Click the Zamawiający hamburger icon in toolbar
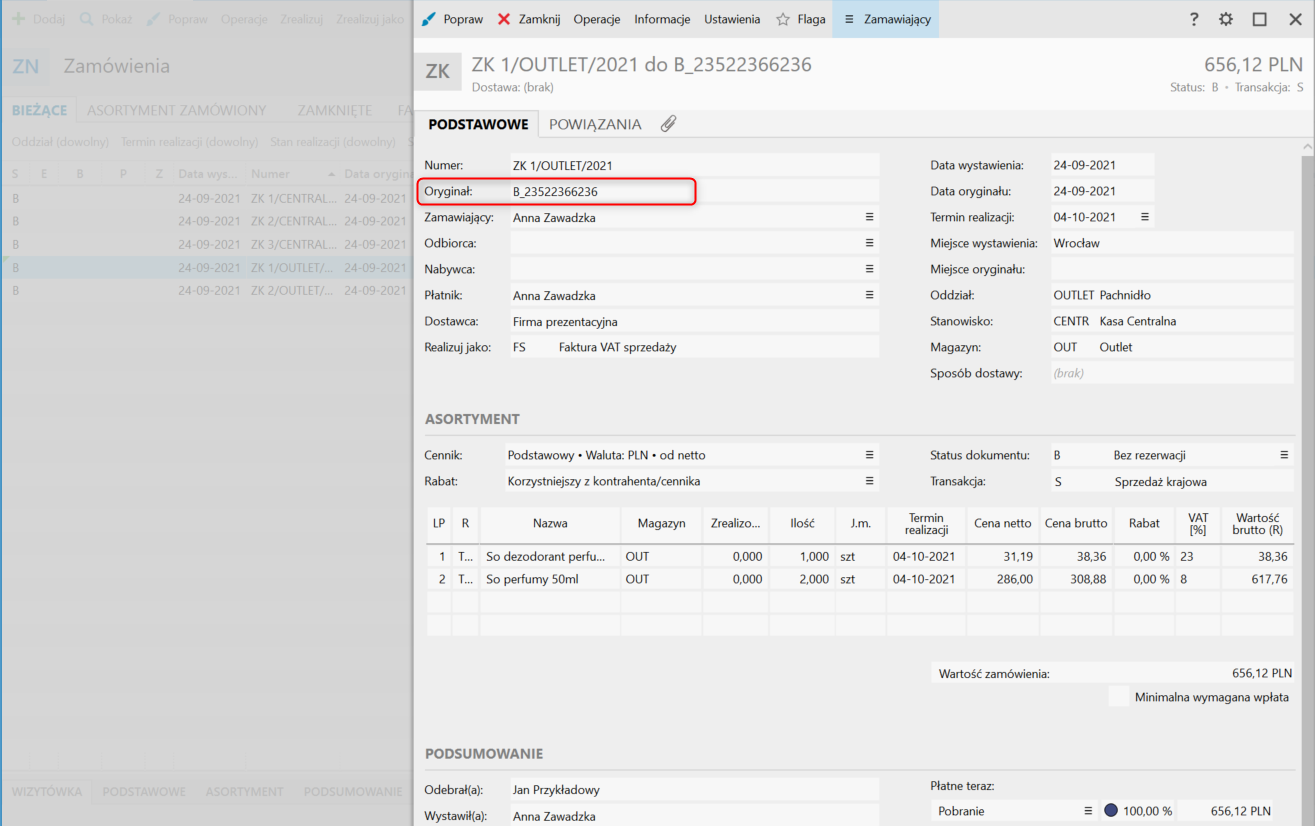The width and height of the screenshot is (1315, 826). pos(849,19)
